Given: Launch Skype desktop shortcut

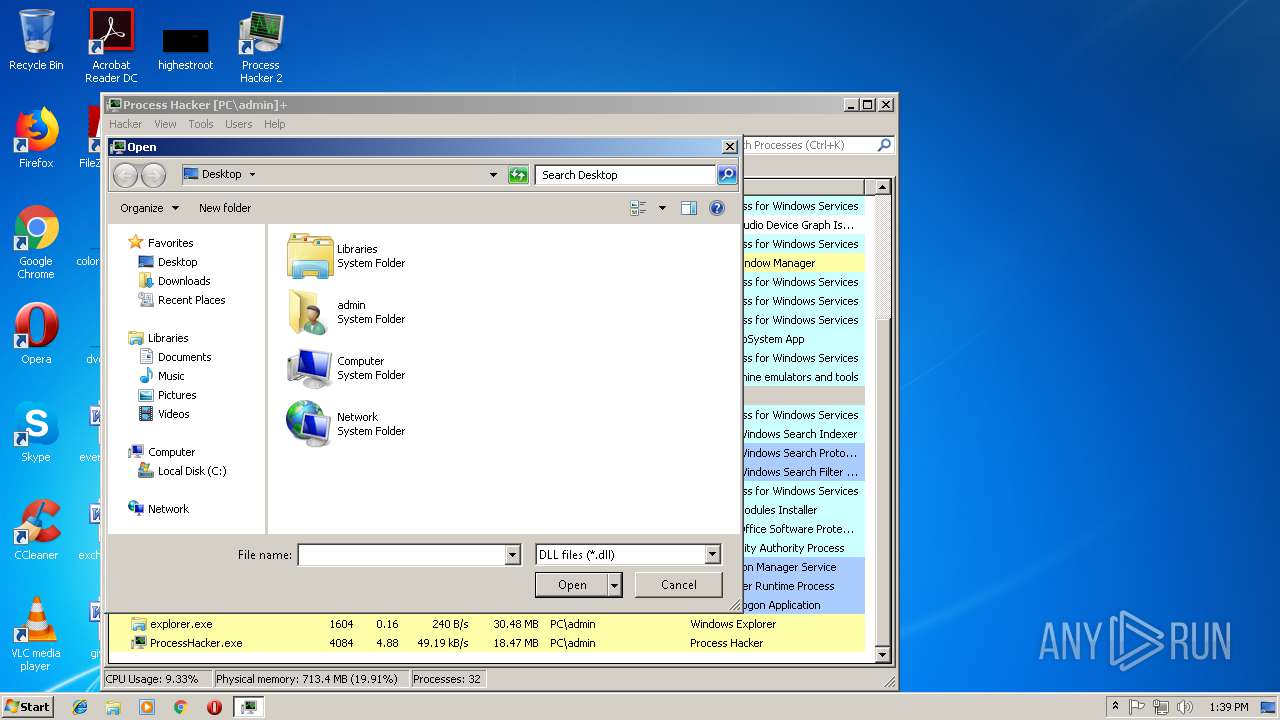Looking at the screenshot, I should (36, 431).
